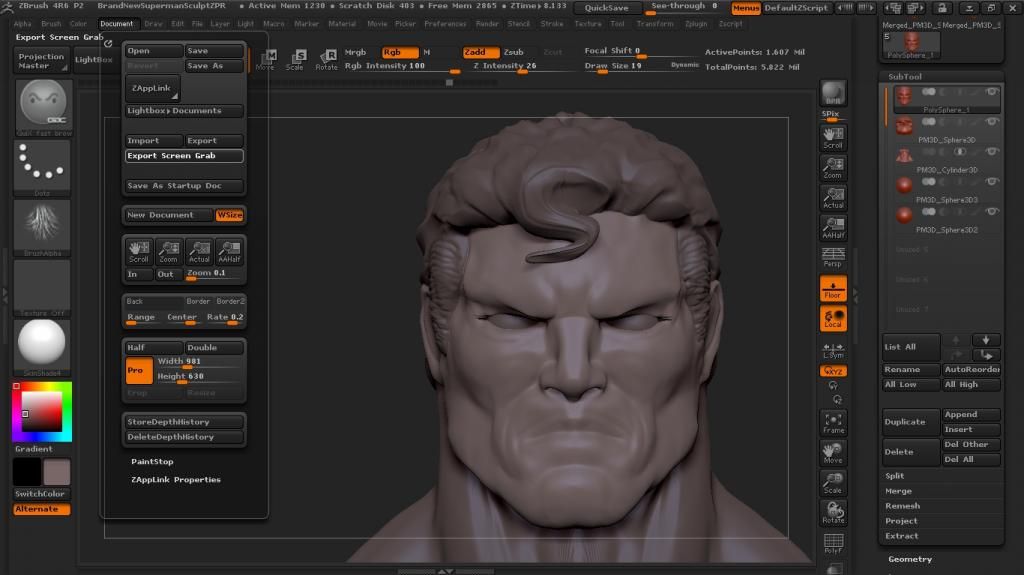Viewport: 1024px width, 575px height.
Task: Select the Scale mode icon in the top shelf
Action: tap(295, 59)
